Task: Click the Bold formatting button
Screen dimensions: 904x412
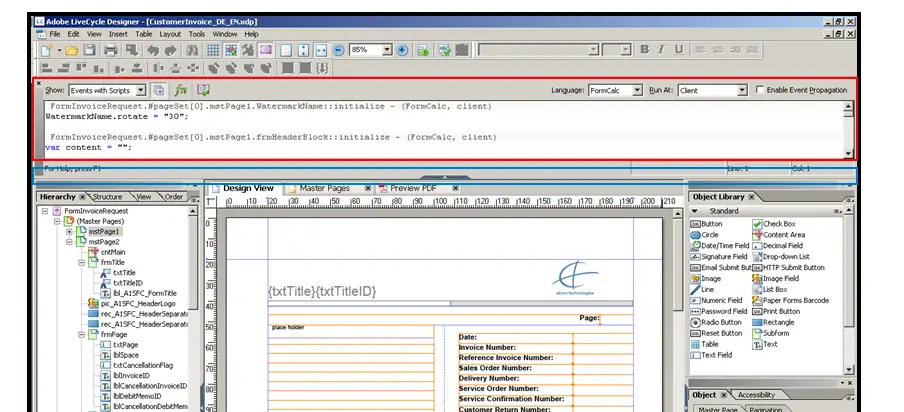Action: click(645, 50)
